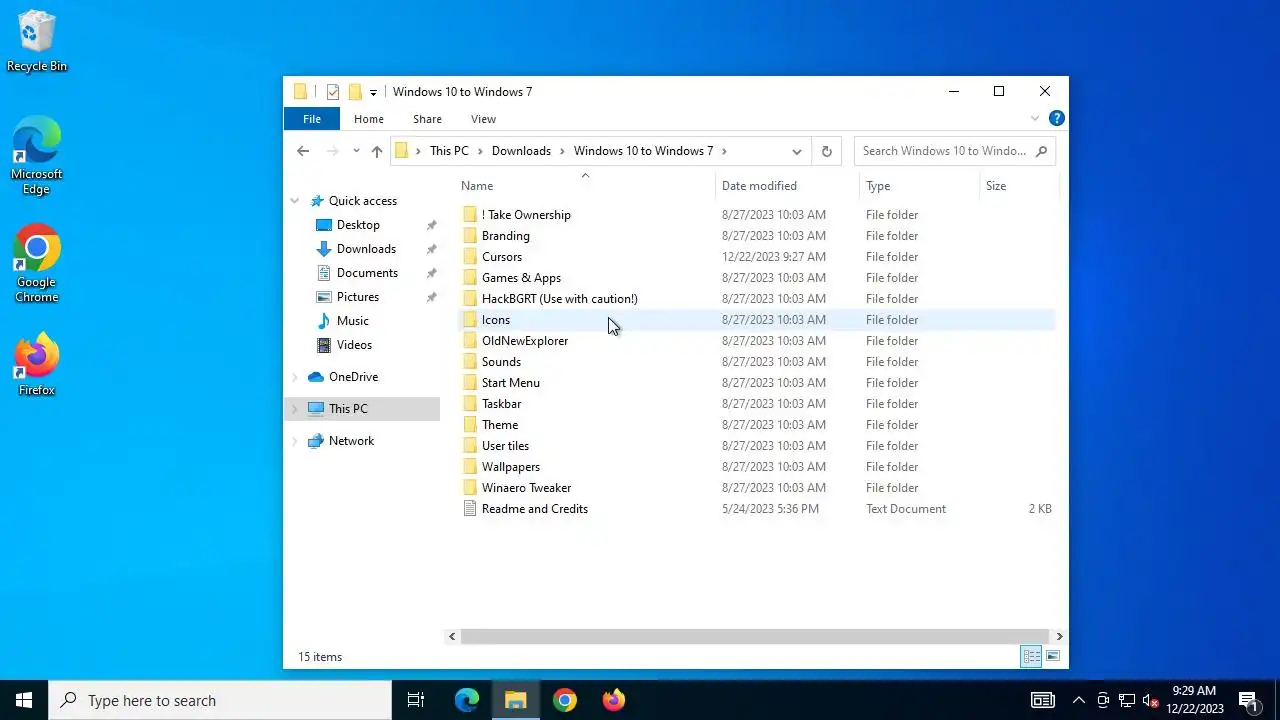Image resolution: width=1280 pixels, height=720 pixels.
Task: Open Task View on the taskbar
Action: point(416,700)
